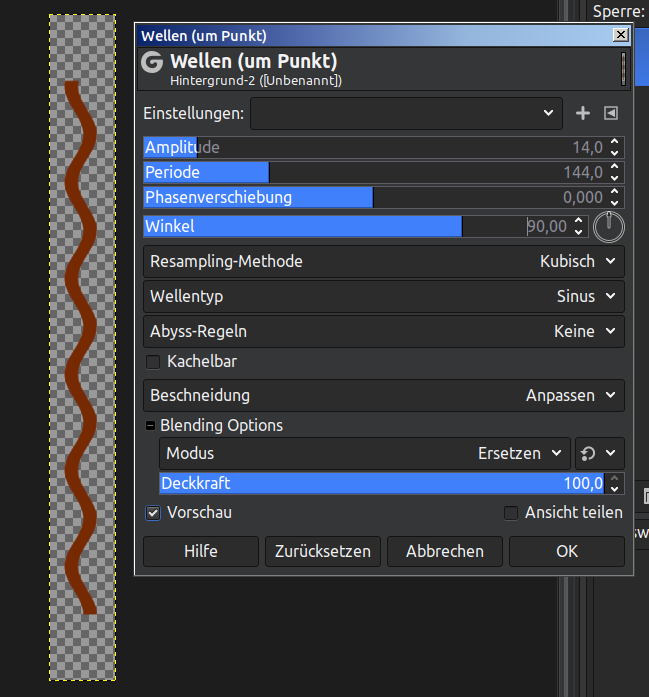Open the Abyss-Regeln dropdown

pyautogui.click(x=384, y=331)
